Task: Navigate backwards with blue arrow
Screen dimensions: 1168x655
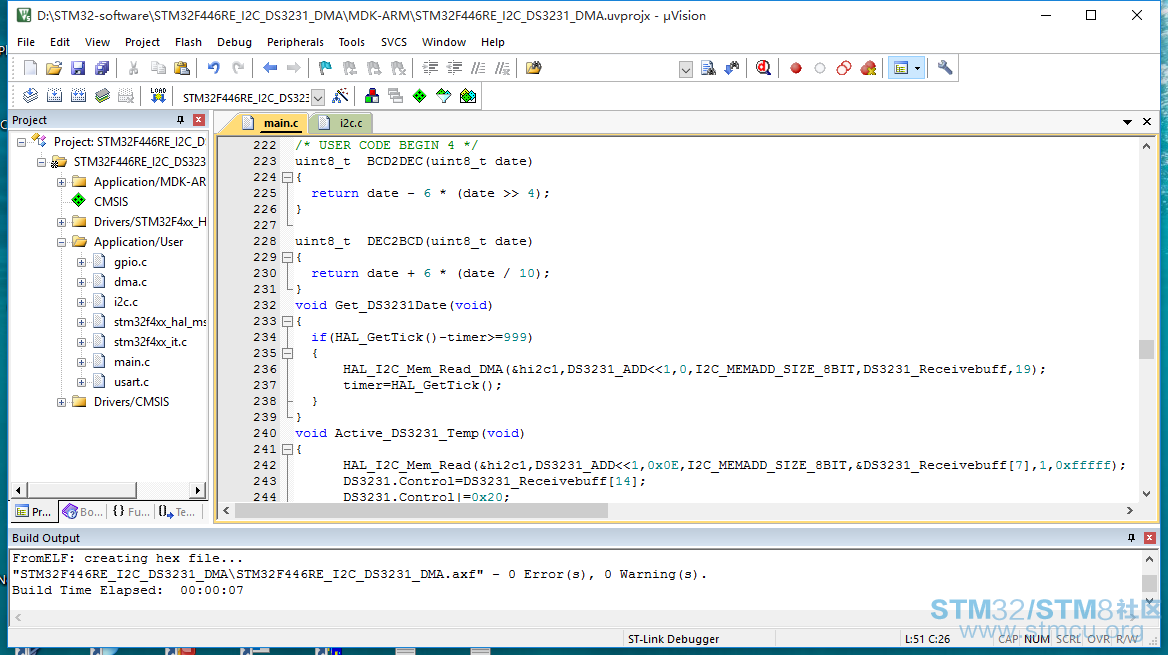Action: (x=270, y=68)
